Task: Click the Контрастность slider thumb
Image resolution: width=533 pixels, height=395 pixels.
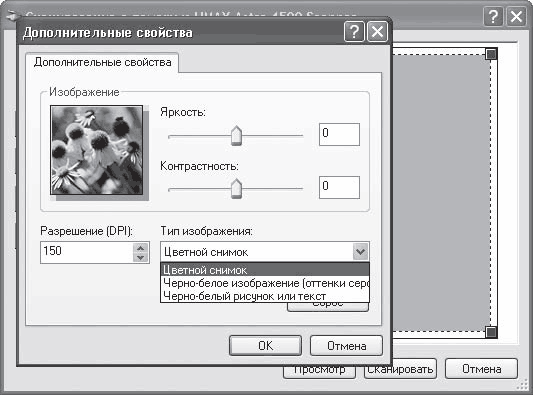Action: click(x=236, y=188)
